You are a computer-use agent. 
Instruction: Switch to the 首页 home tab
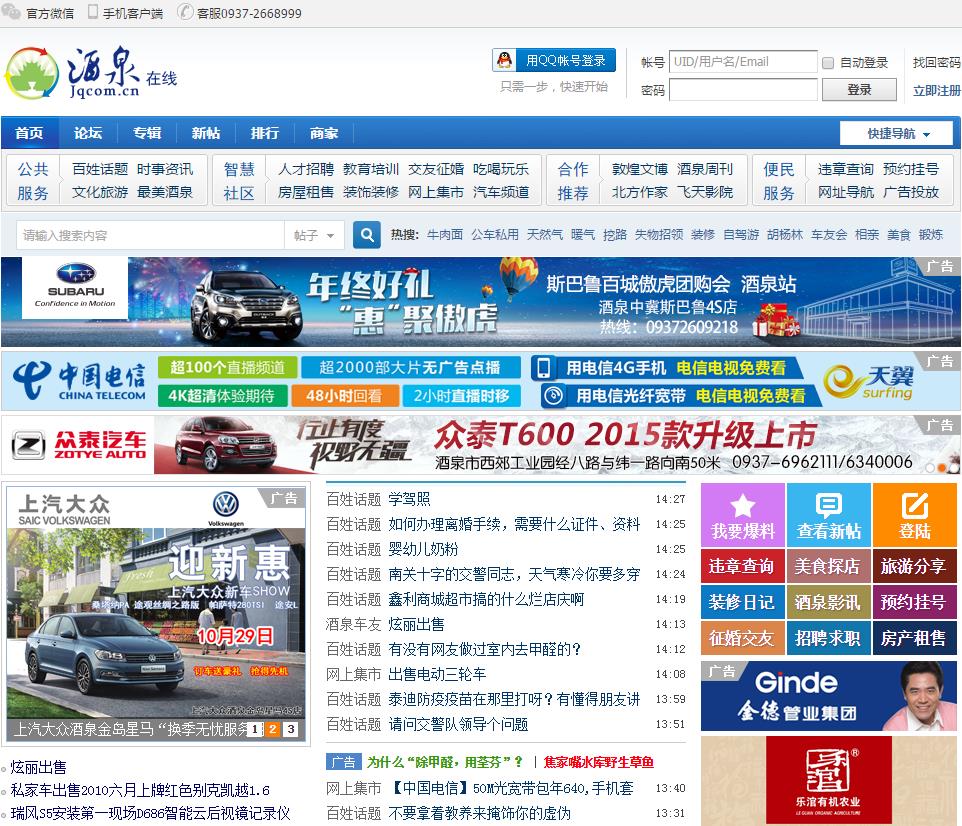coord(29,133)
